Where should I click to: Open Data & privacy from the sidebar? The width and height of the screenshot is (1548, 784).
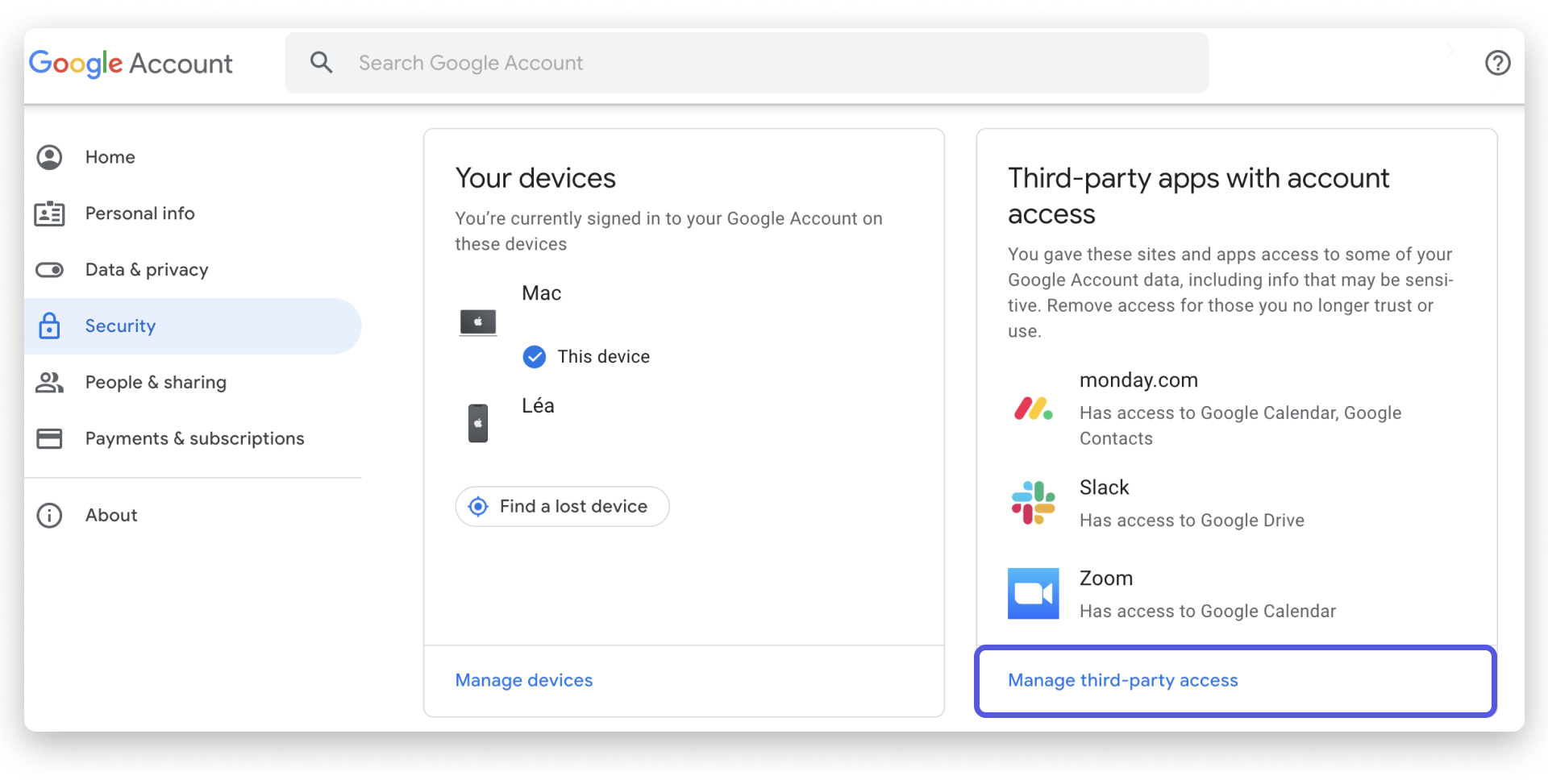(x=146, y=269)
